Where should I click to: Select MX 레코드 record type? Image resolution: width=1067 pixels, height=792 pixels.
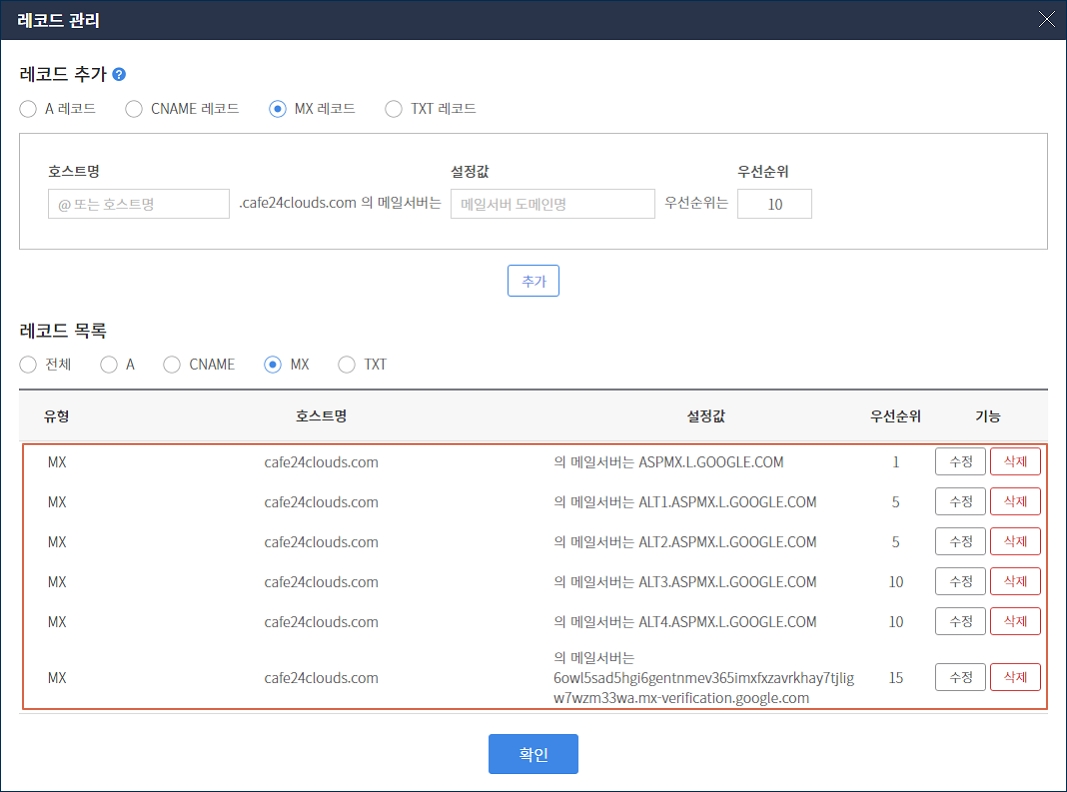278,109
